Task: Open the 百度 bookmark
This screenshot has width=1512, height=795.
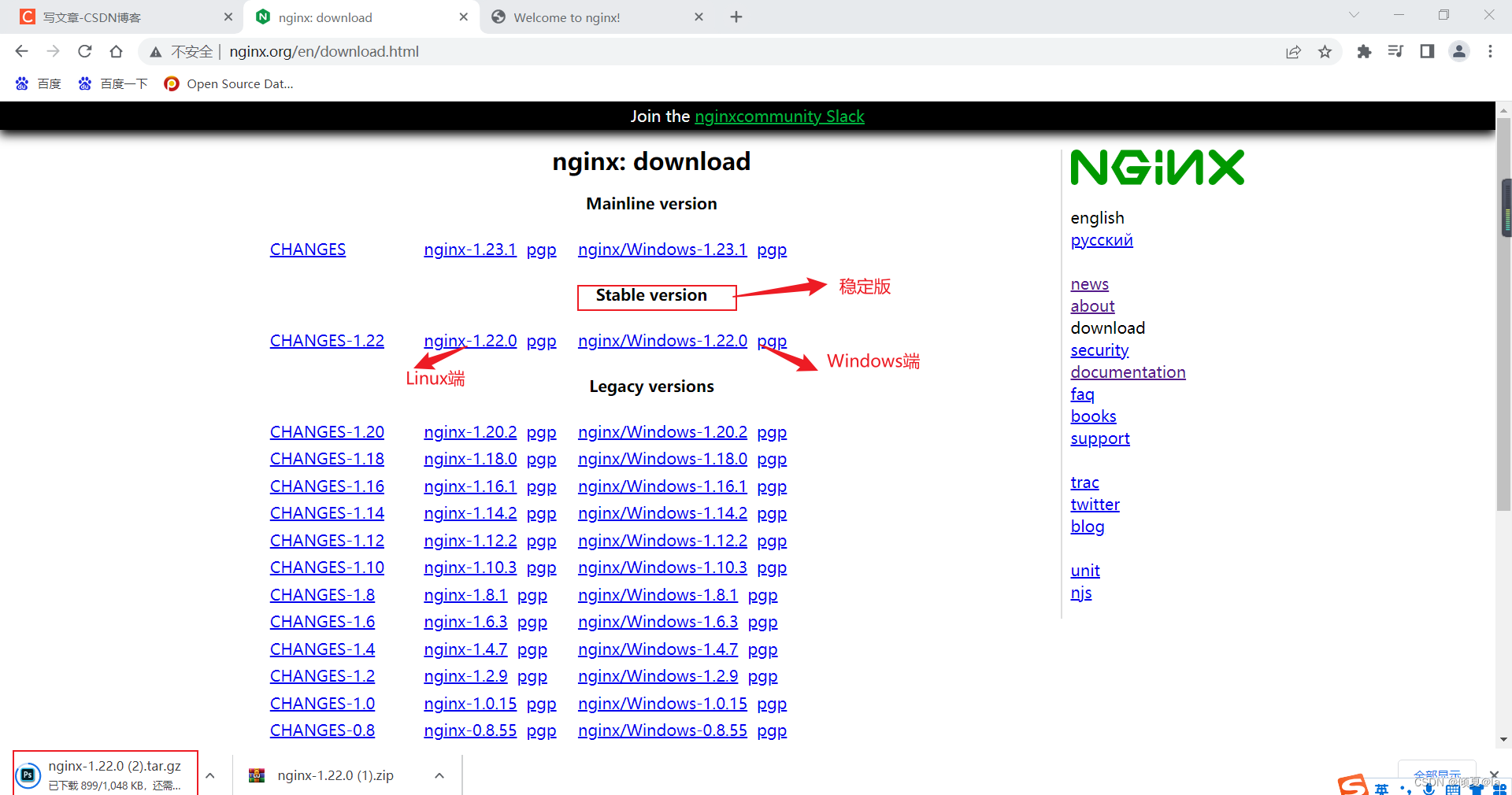Action: (38, 83)
